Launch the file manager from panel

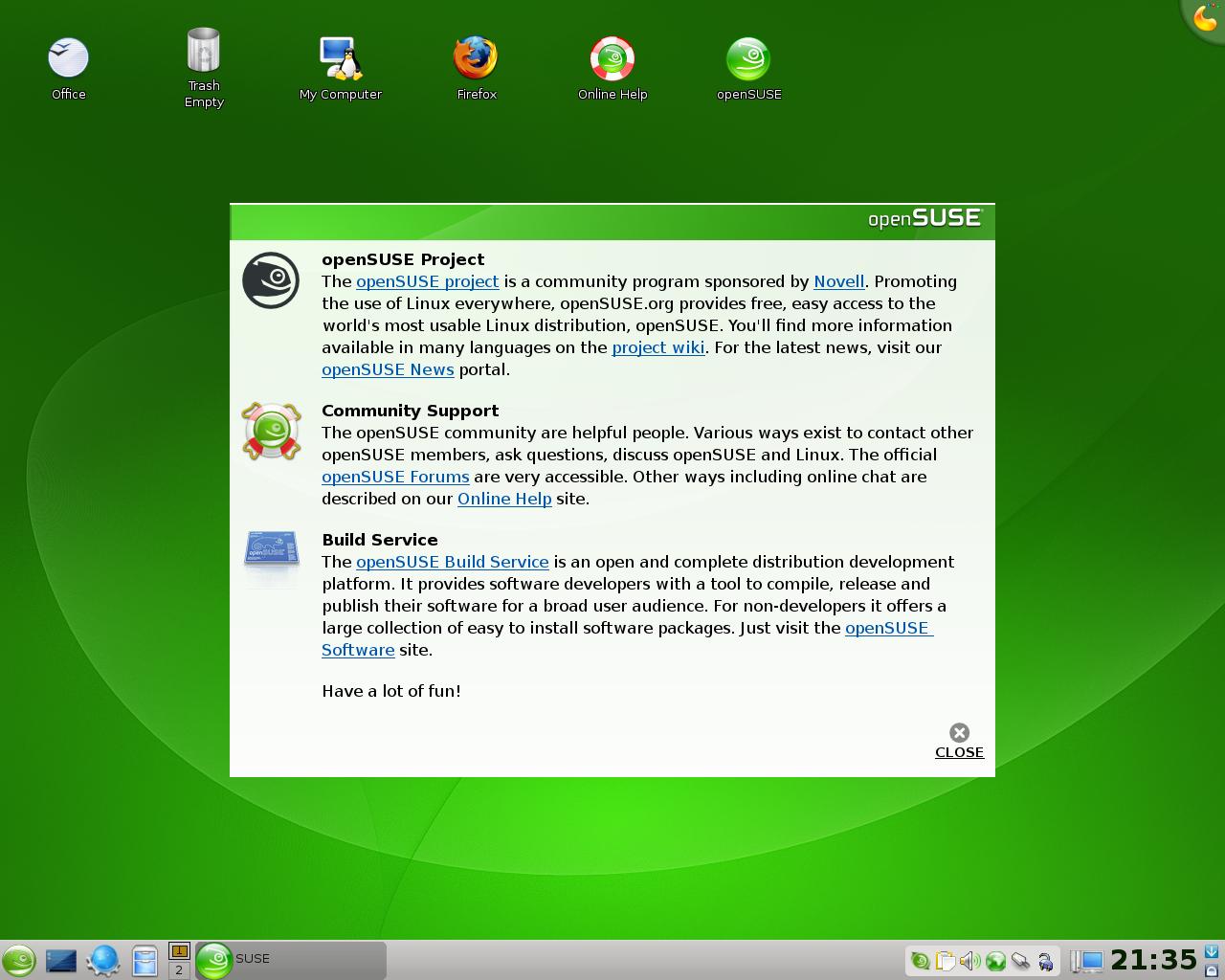pos(145,961)
